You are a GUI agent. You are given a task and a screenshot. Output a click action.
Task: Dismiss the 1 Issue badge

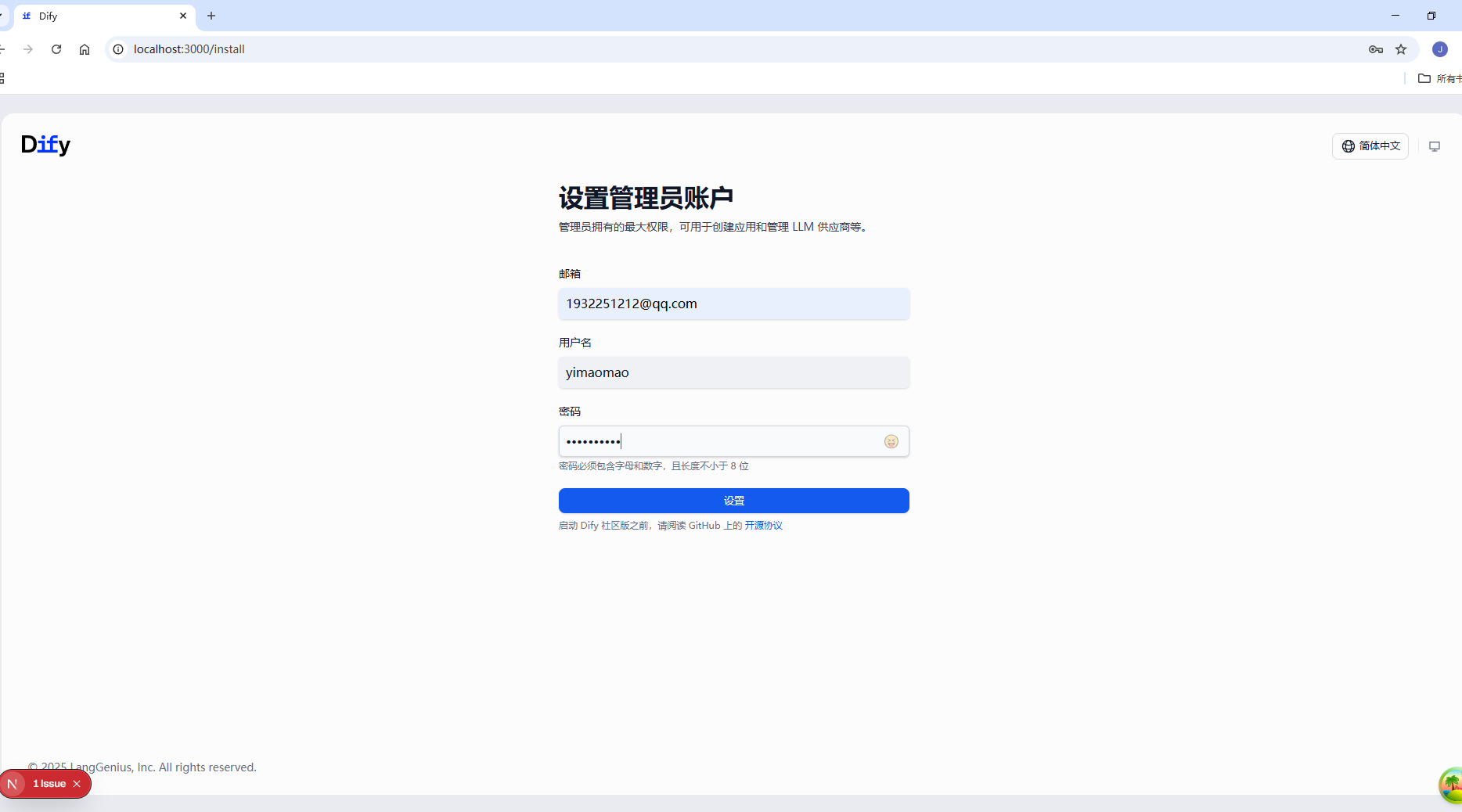[x=77, y=784]
